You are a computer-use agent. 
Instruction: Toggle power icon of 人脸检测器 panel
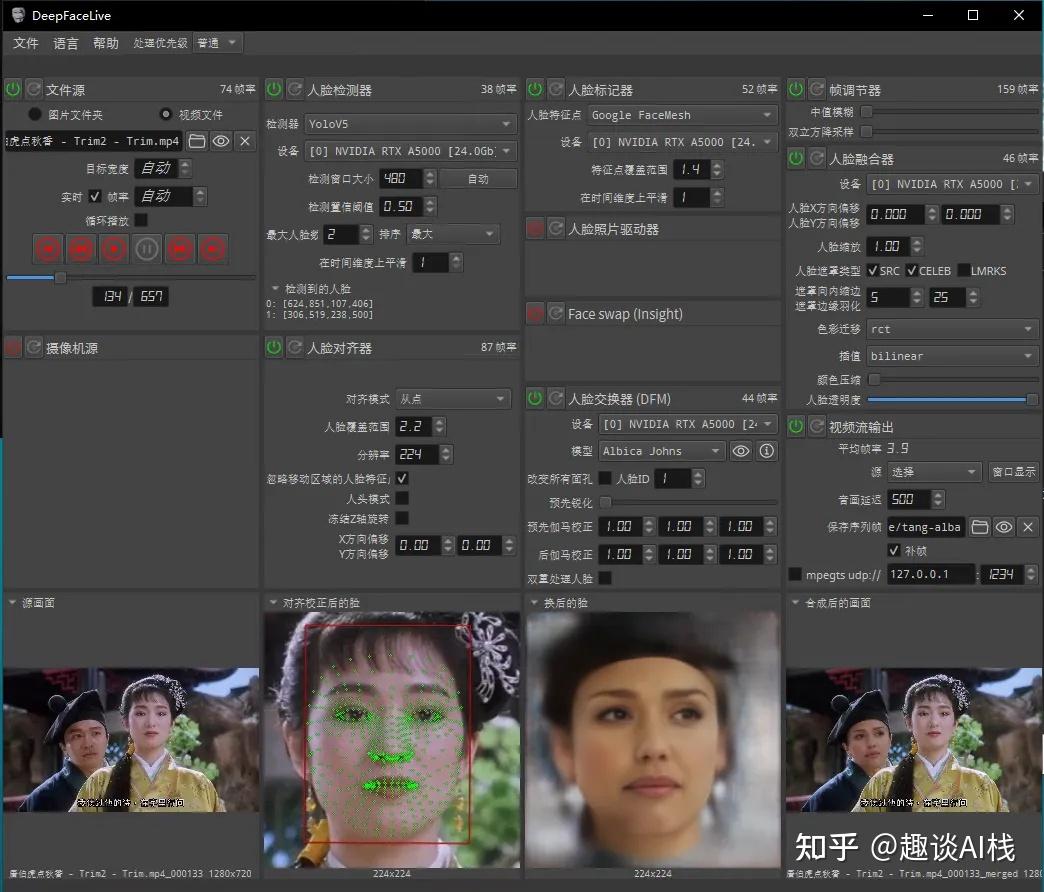tap(274, 89)
